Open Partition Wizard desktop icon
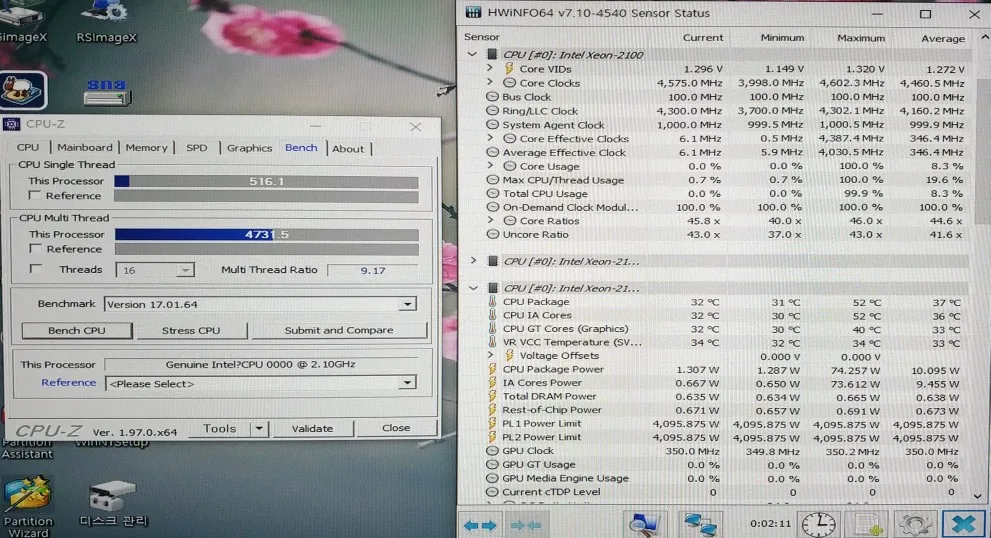This screenshot has width=991, height=538. tap(28, 507)
